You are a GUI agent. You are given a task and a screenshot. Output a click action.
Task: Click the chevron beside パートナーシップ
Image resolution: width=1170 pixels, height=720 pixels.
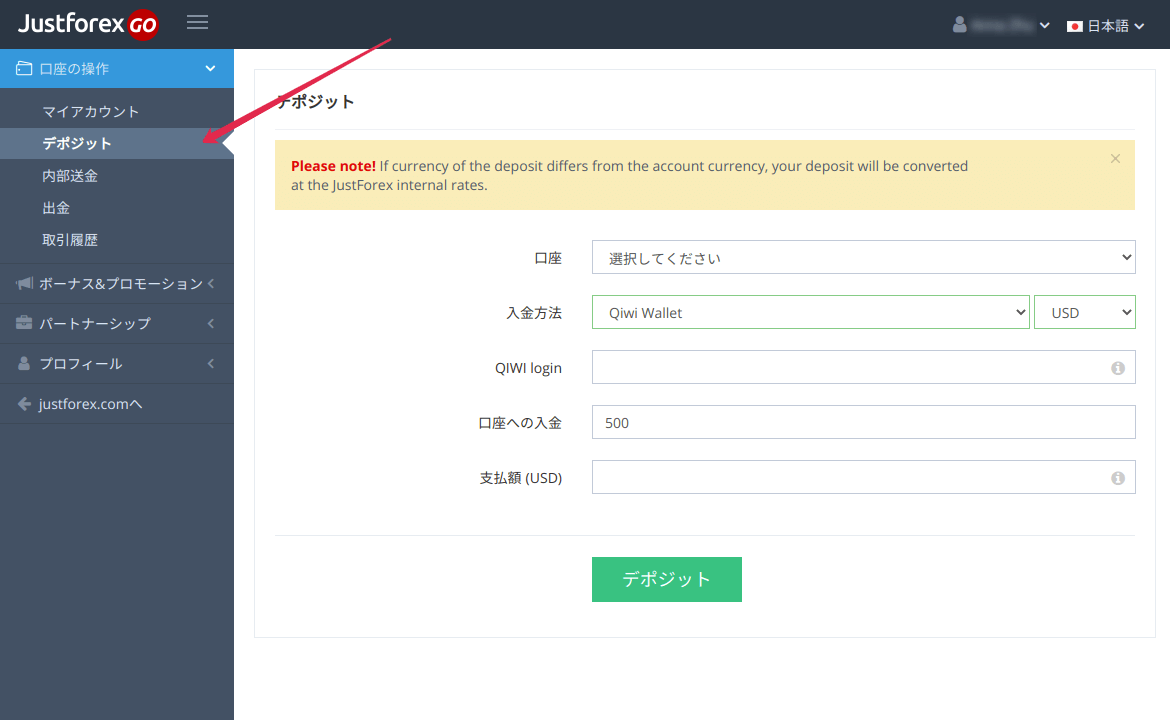pos(211,324)
